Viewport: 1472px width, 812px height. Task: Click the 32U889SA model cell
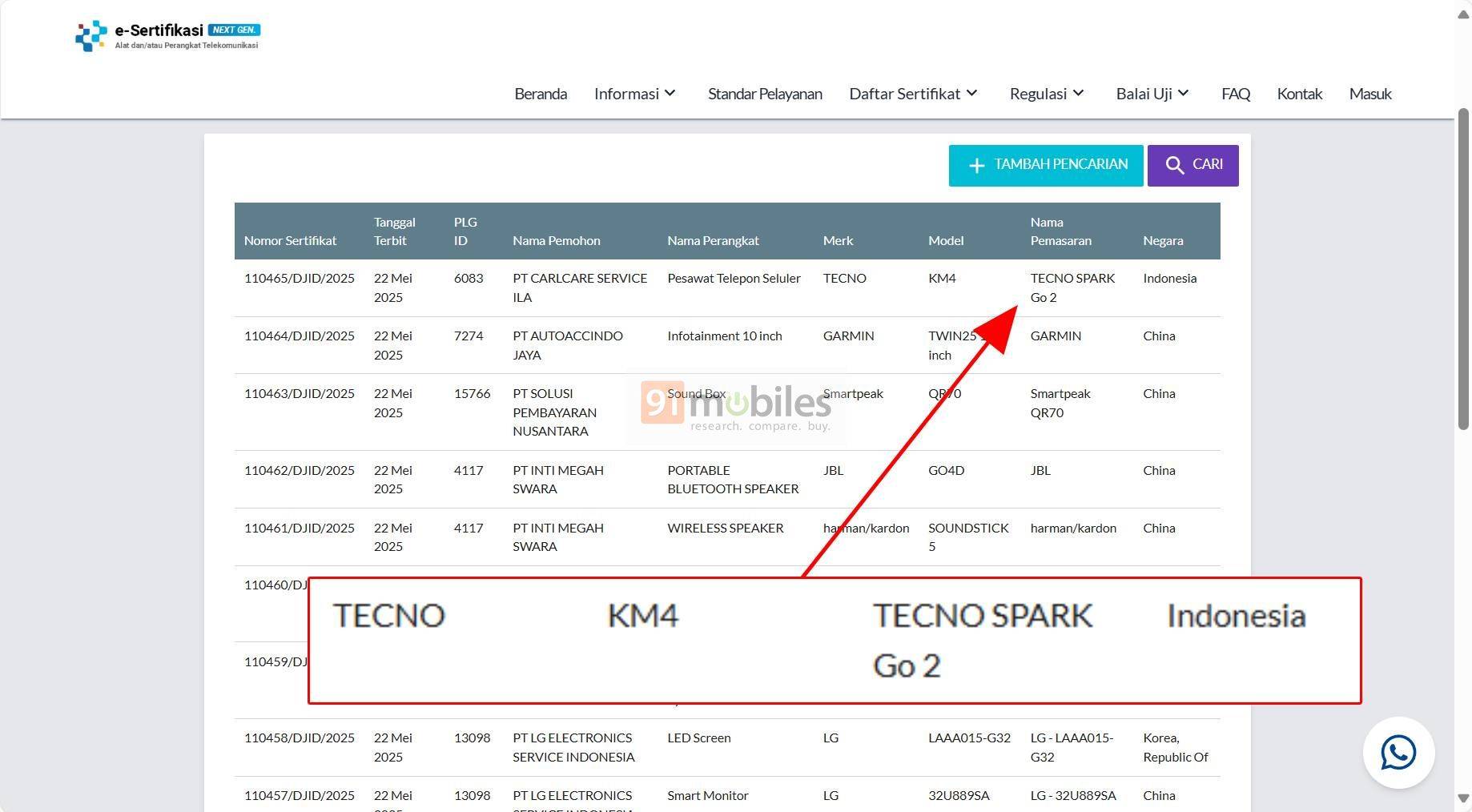pyautogui.click(x=959, y=796)
